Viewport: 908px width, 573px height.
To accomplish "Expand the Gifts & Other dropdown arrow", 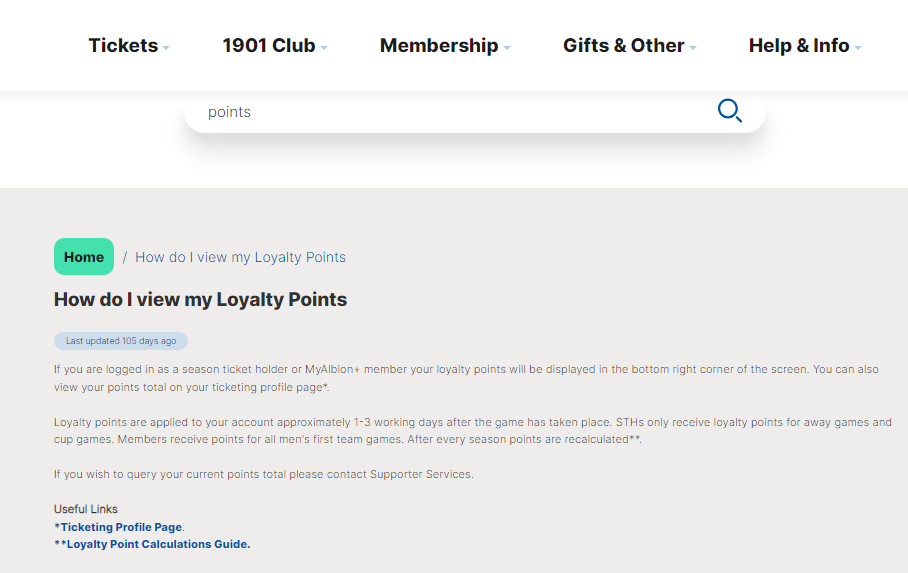I will tap(693, 48).
